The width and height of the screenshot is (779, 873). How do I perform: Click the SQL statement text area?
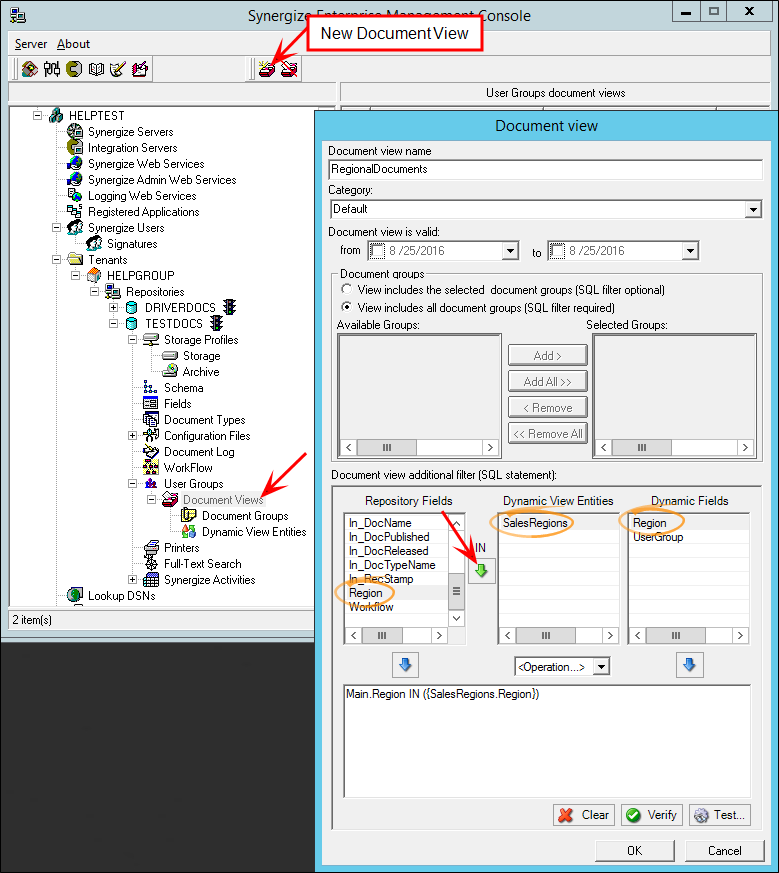(547, 741)
